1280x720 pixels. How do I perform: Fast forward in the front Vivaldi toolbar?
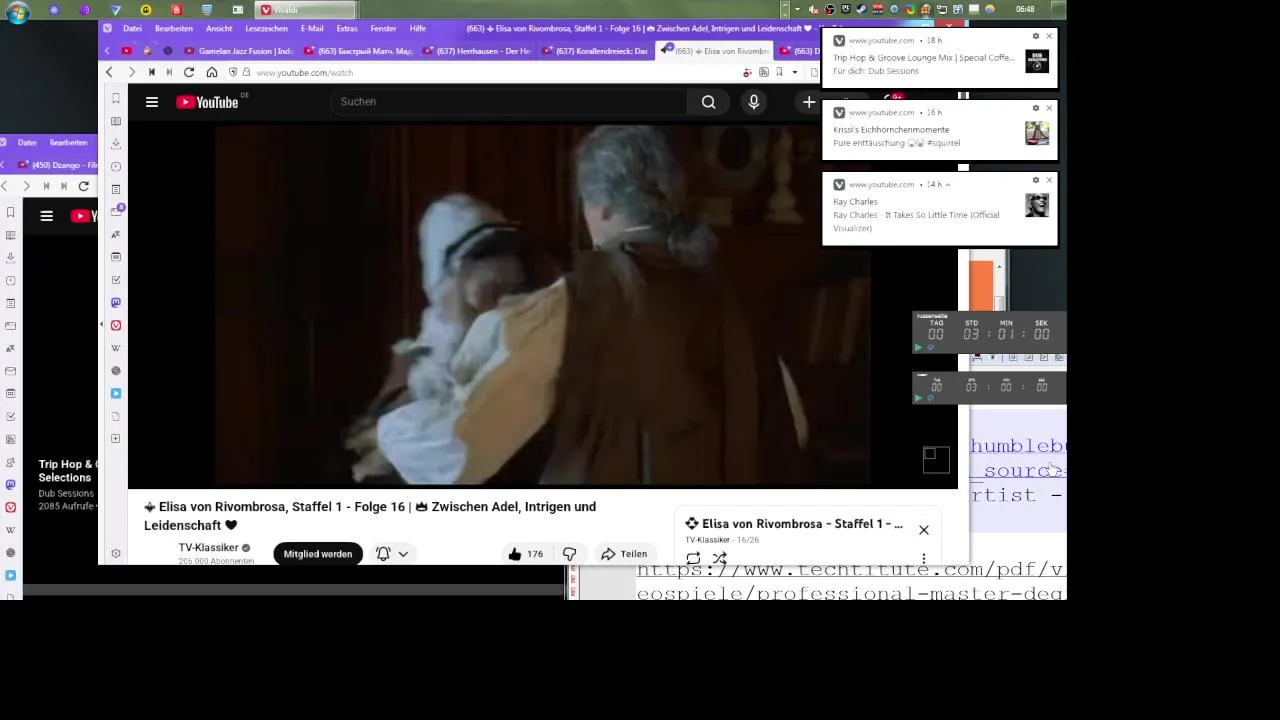(x=169, y=72)
